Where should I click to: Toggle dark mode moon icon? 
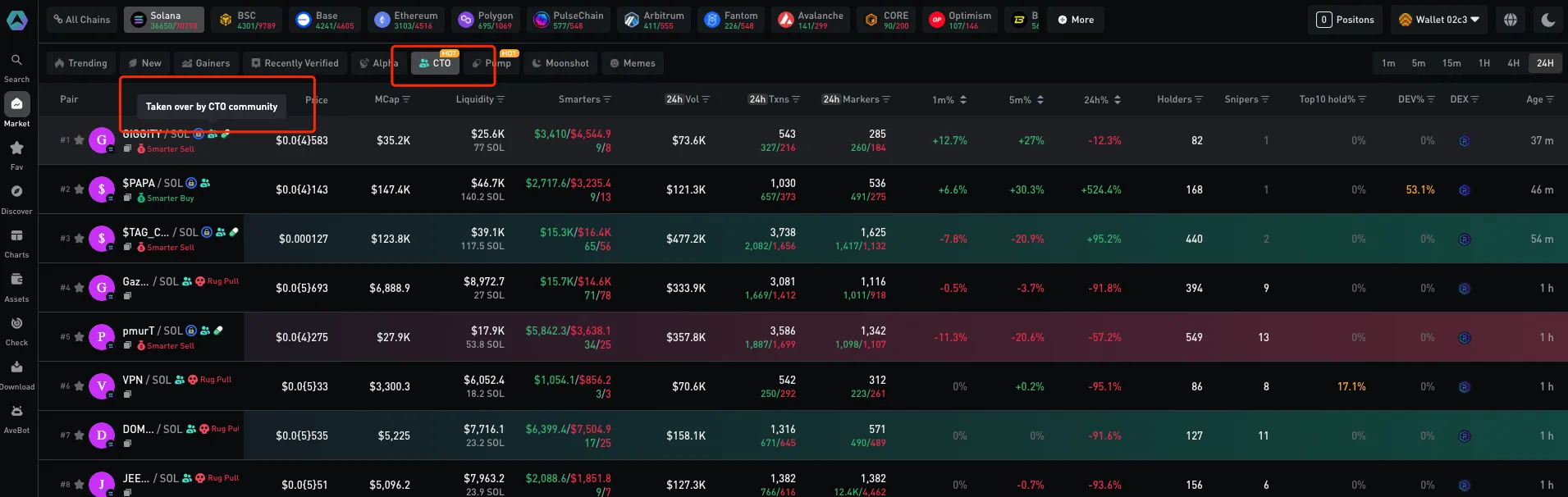pos(1547,20)
